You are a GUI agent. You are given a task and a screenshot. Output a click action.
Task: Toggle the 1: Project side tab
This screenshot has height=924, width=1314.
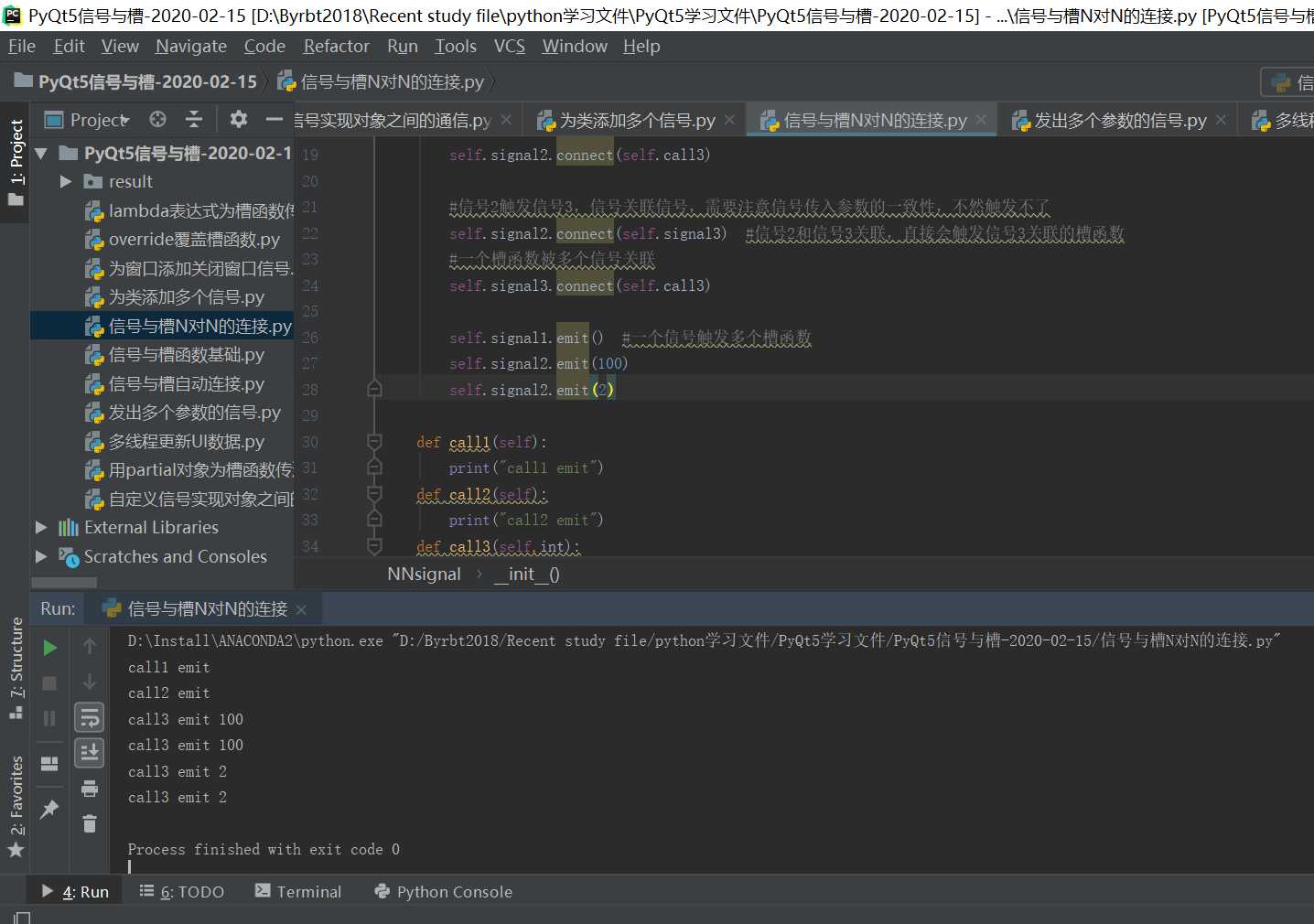[16, 162]
